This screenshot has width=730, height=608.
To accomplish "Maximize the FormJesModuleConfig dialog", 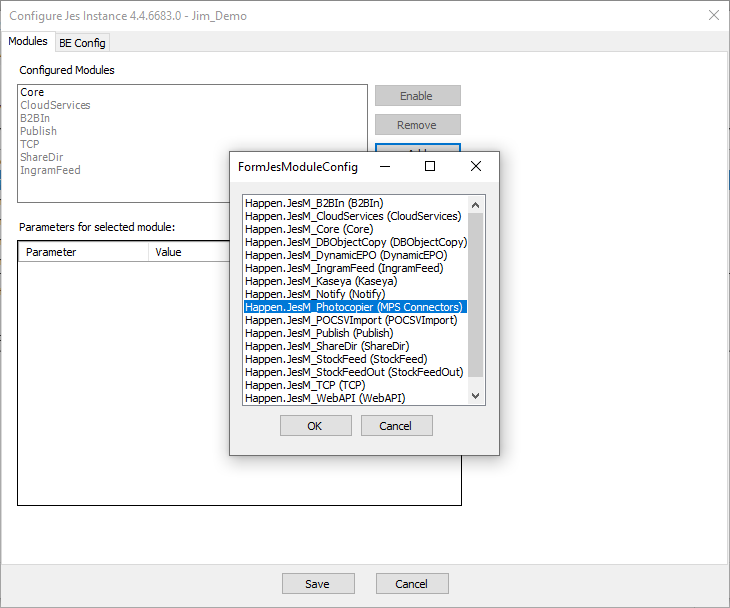I will (430, 166).
